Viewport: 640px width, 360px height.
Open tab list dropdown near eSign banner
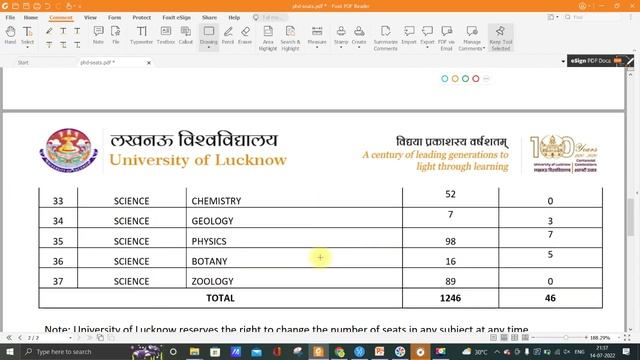563,61
